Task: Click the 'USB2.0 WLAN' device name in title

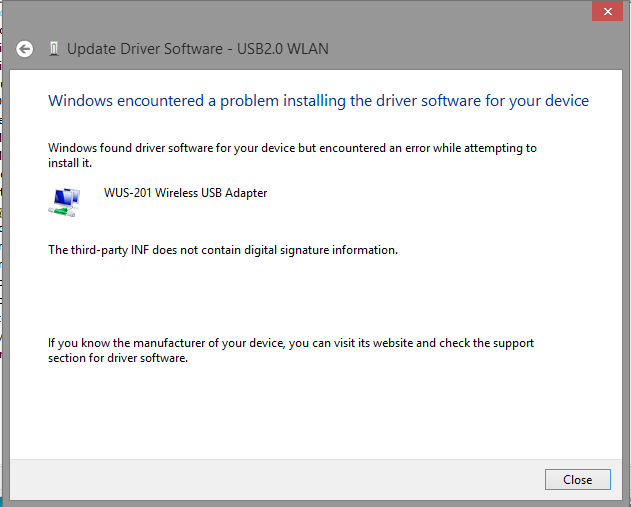Action: (x=283, y=49)
